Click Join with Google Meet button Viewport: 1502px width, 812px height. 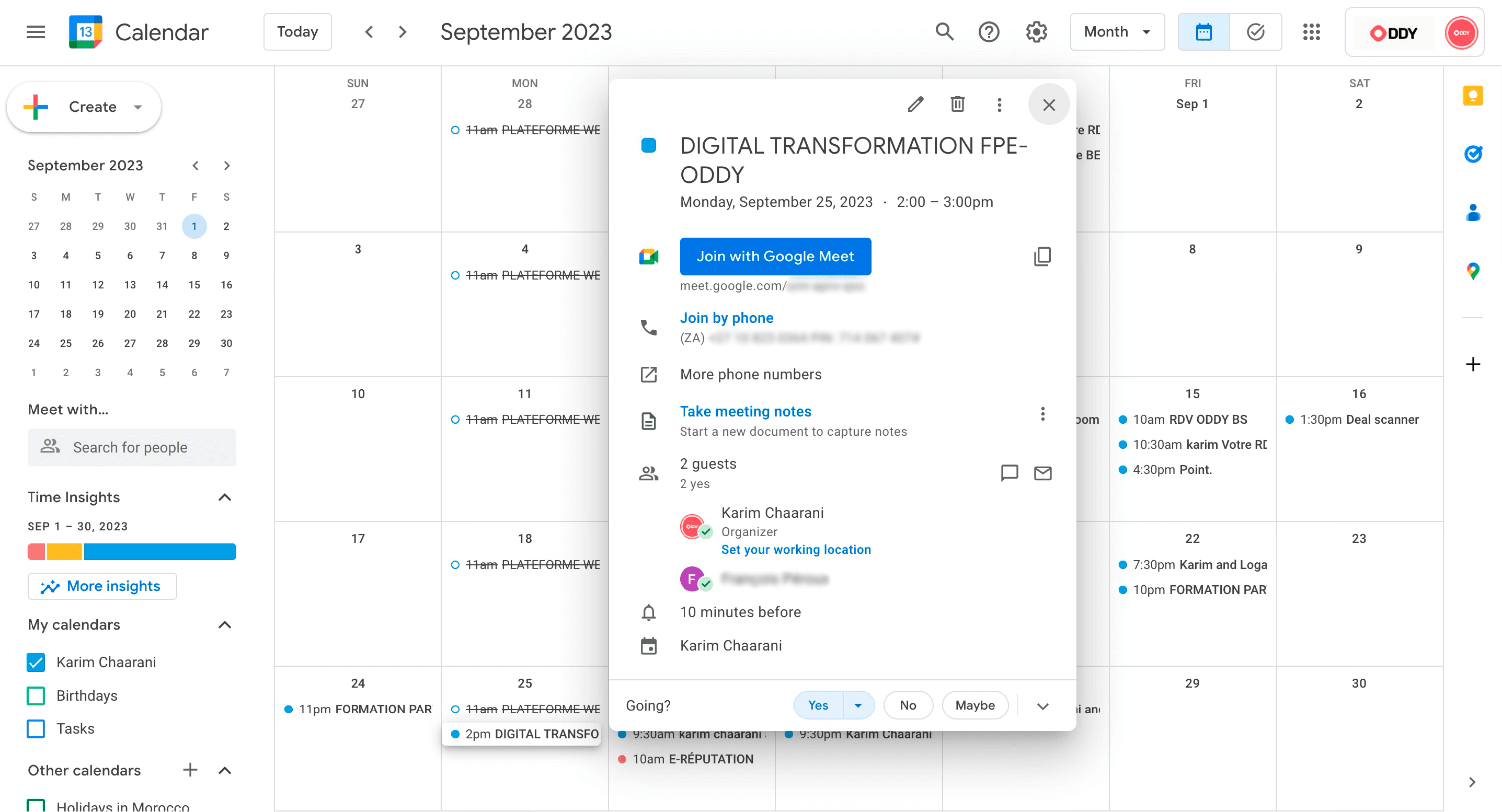(x=775, y=257)
